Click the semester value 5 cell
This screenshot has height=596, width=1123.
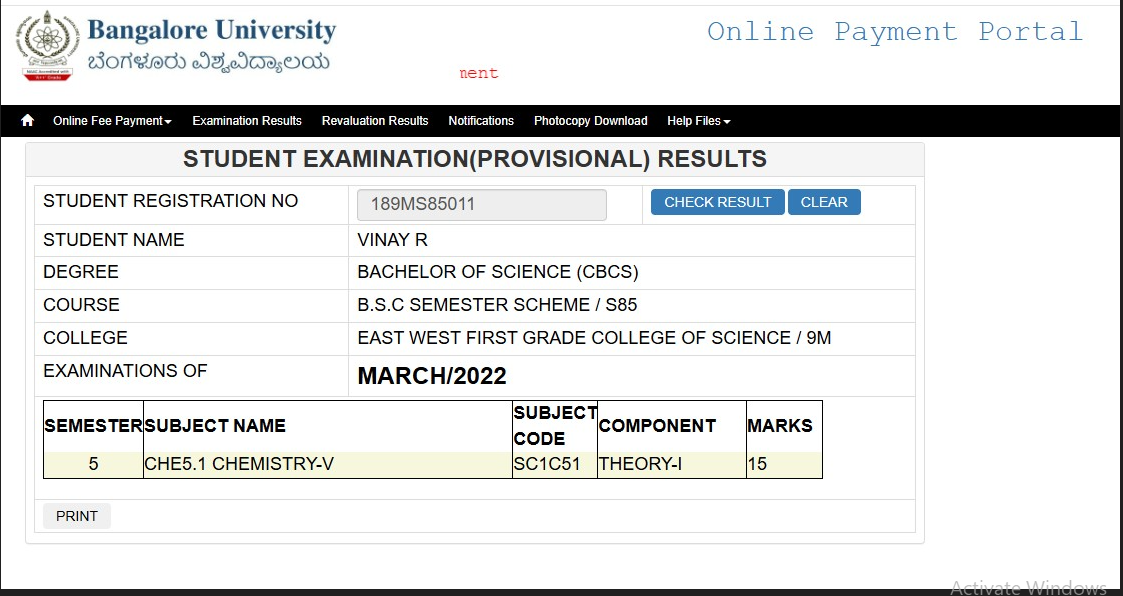coord(93,464)
